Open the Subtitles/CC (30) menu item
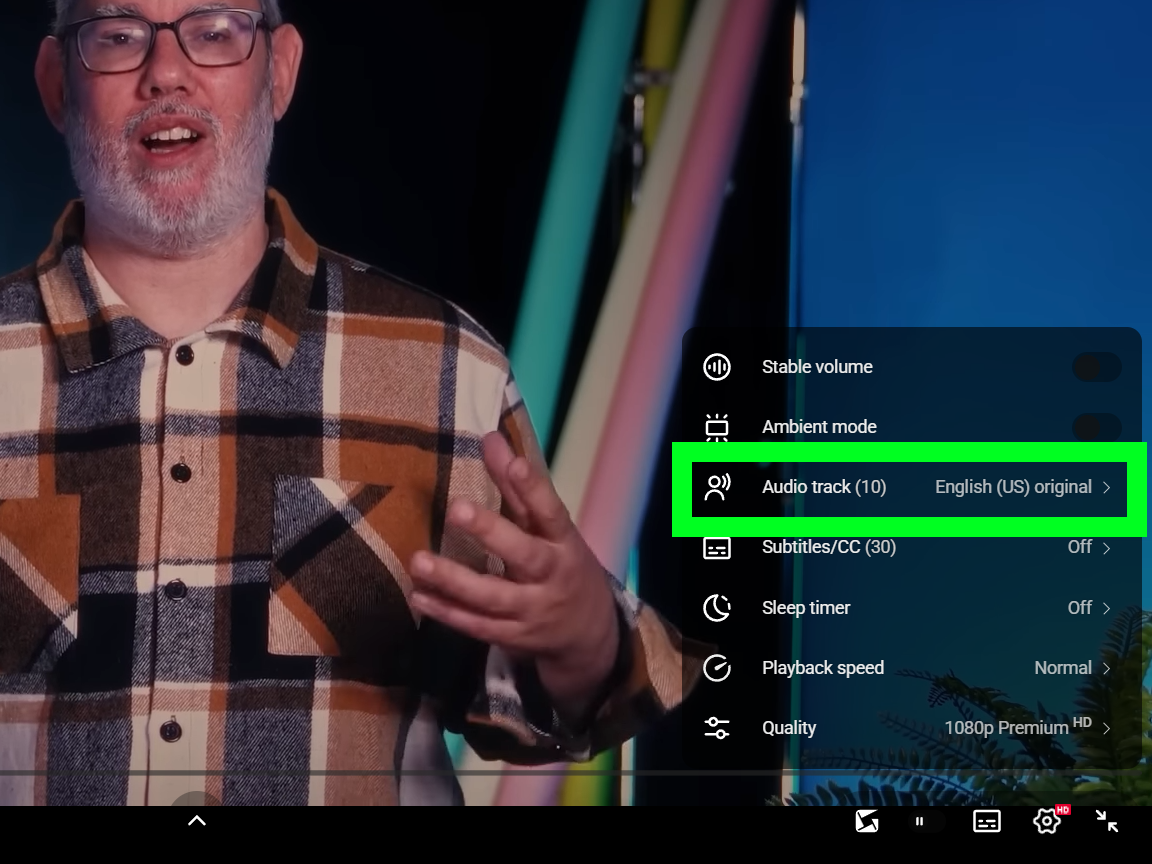 point(911,547)
